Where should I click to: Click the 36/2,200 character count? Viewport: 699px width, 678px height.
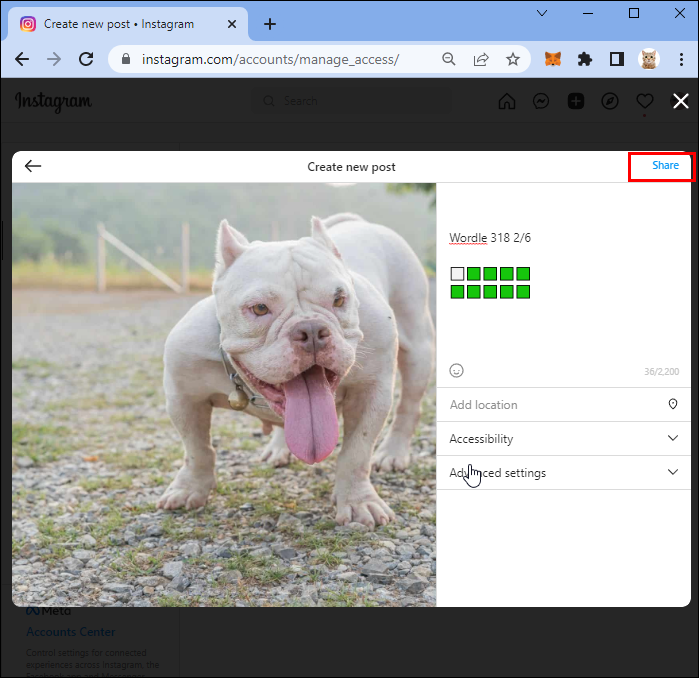click(662, 371)
